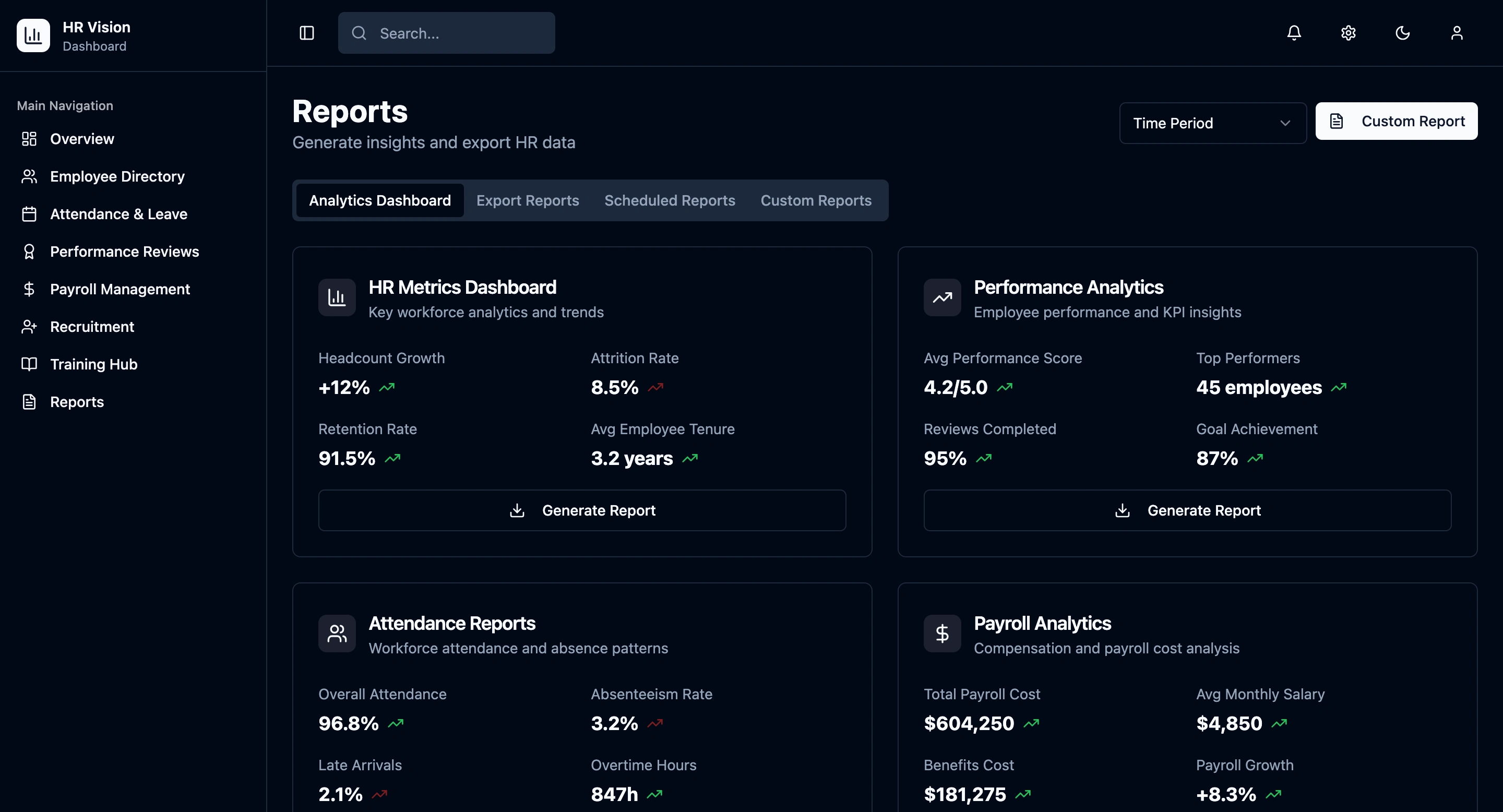Viewport: 1503px width, 812px height.
Task: Click the Performance Analytics trend icon
Action: click(941, 297)
